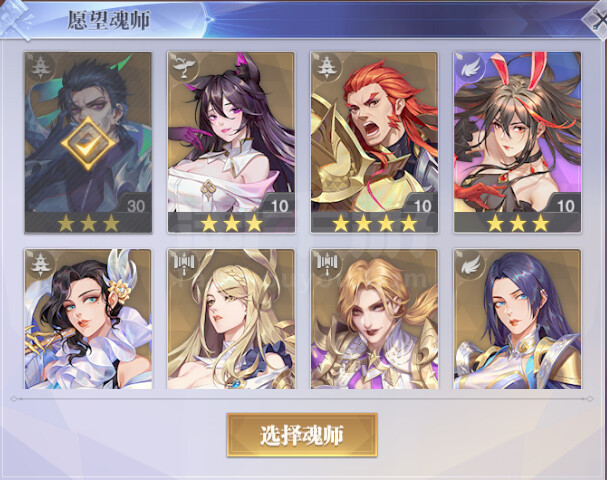Click the tower class icon on black-haired lady card
Viewport: 607px width, 480px height.
[x=39, y=264]
